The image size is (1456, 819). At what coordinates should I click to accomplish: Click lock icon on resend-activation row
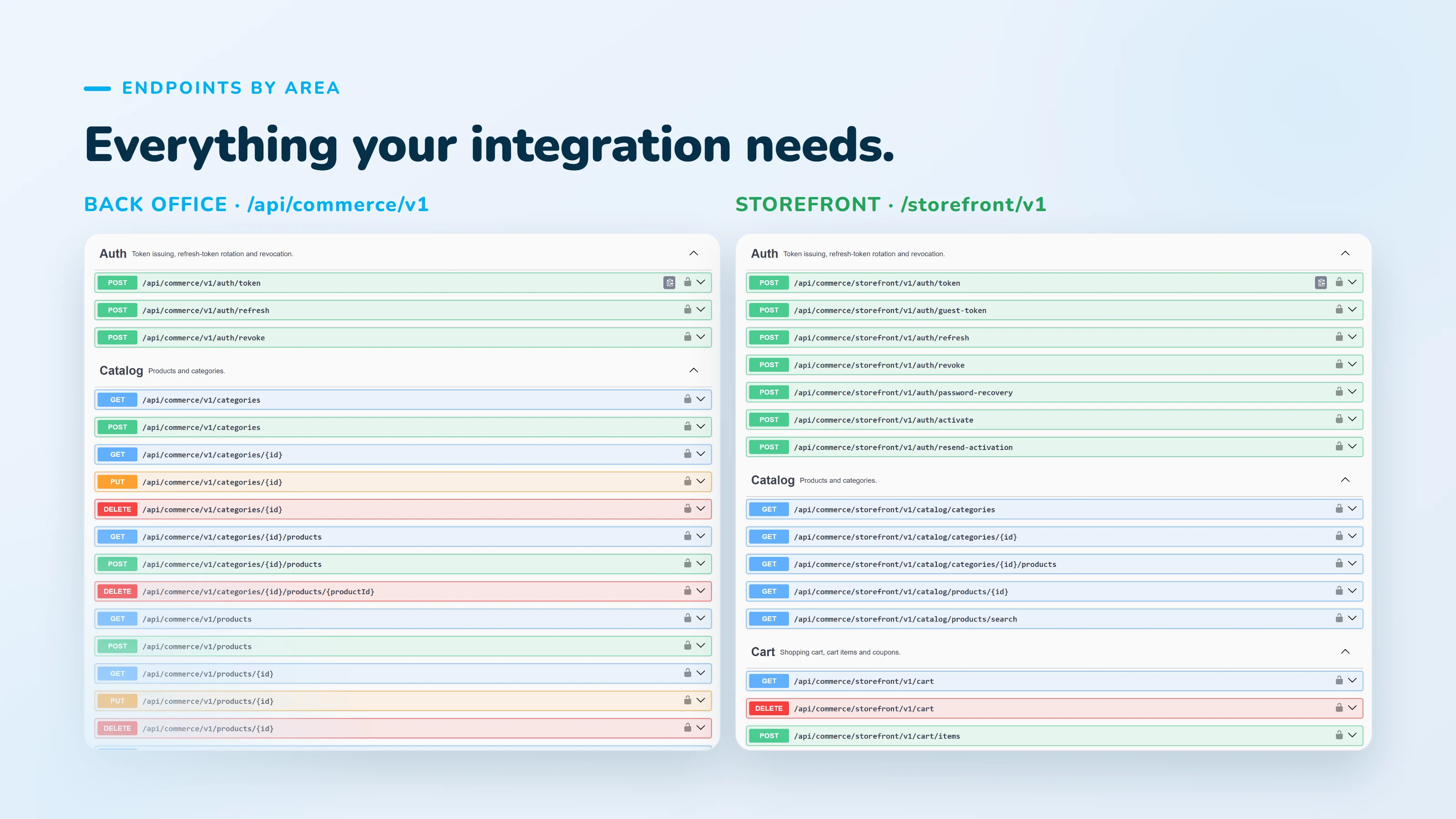click(x=1339, y=446)
